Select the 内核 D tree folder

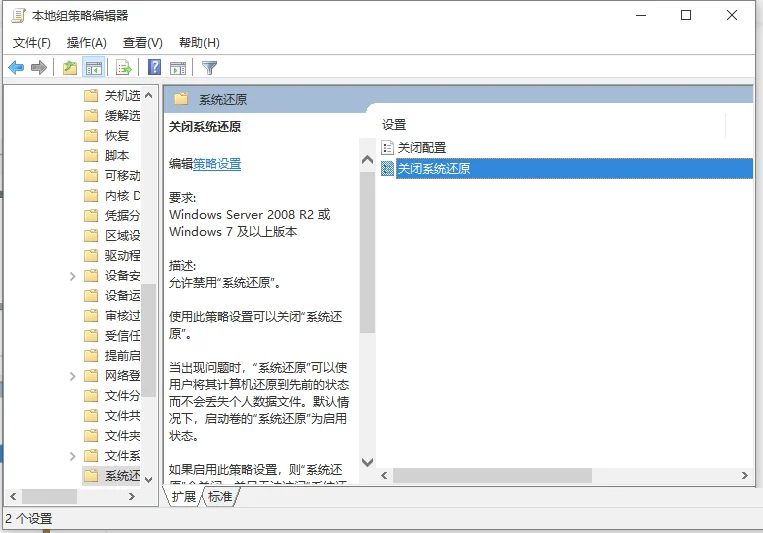click(x=111, y=196)
